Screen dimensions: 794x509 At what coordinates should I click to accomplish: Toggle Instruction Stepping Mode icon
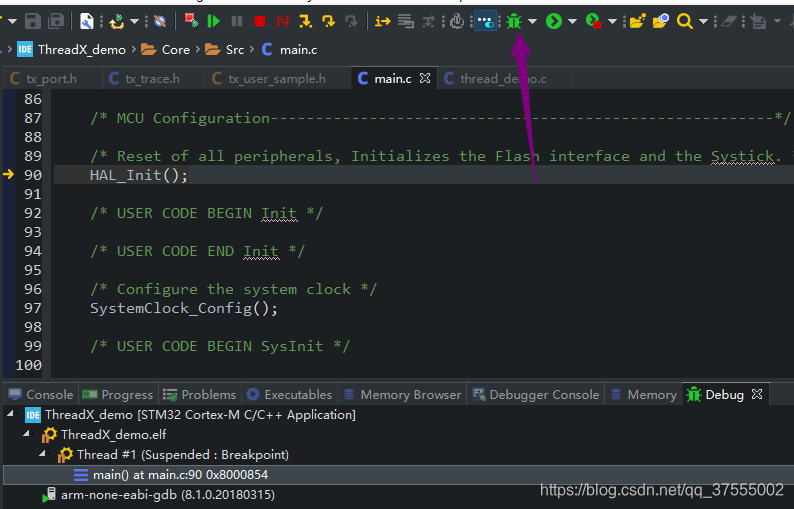[x=383, y=21]
